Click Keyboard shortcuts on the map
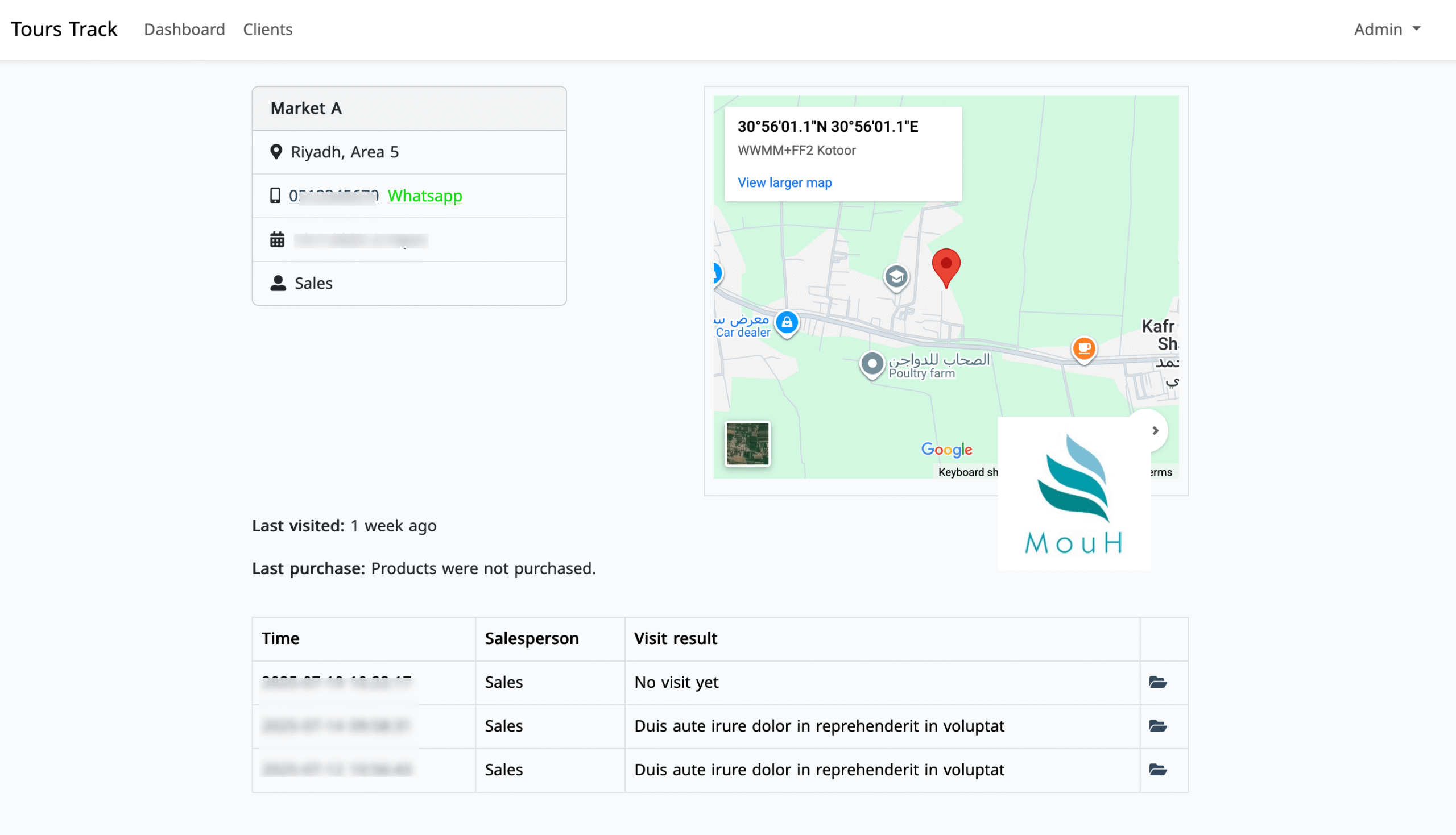Image resolution: width=1456 pixels, height=835 pixels. coord(968,472)
